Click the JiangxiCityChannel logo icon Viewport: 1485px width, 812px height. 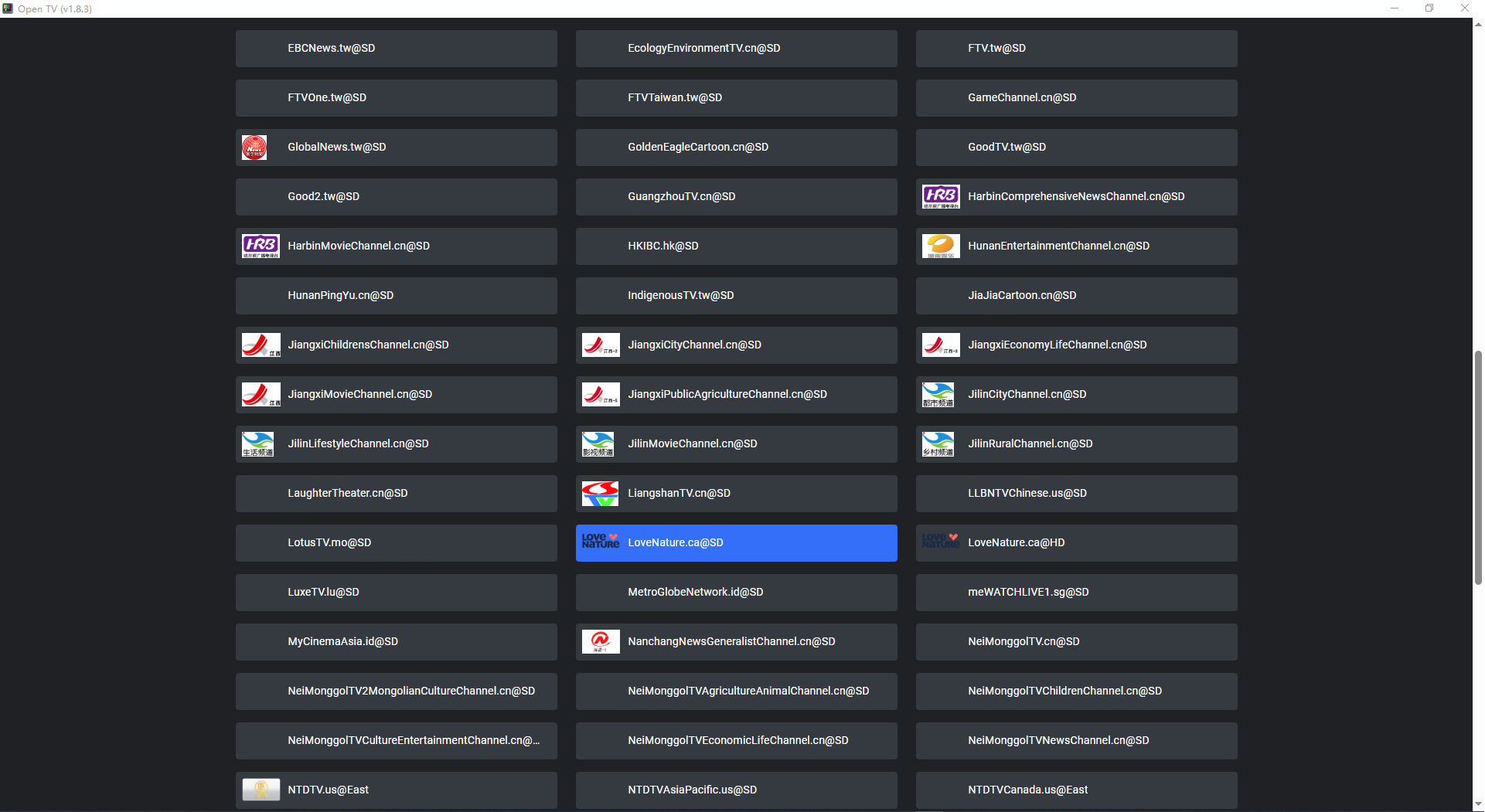[601, 345]
